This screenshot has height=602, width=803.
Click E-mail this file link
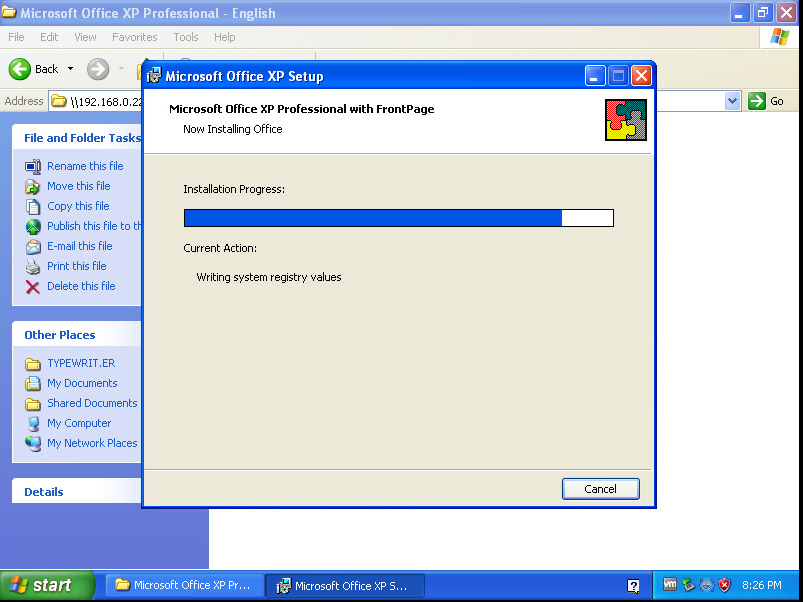pos(79,246)
